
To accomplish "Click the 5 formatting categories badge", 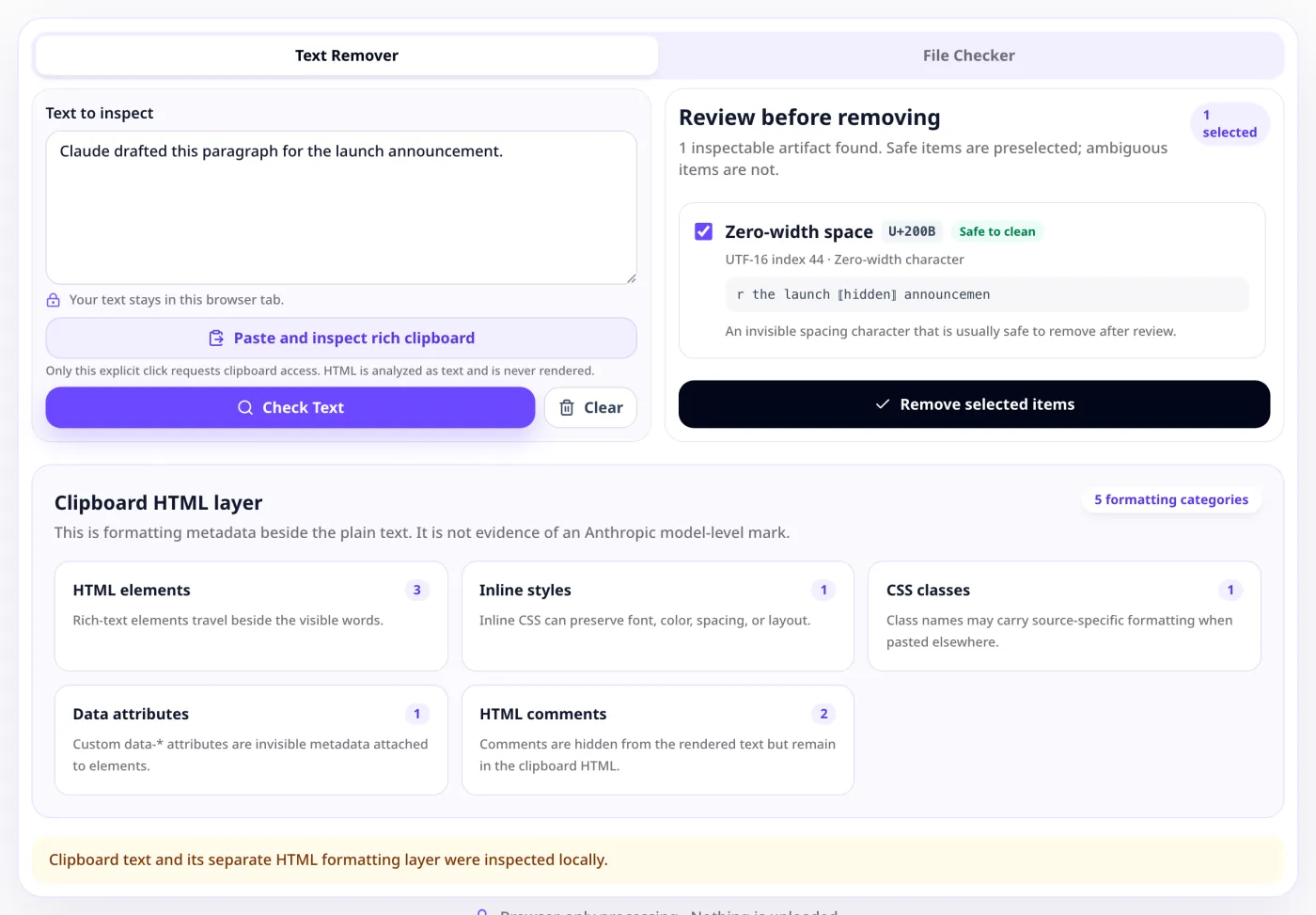I will [x=1171, y=499].
